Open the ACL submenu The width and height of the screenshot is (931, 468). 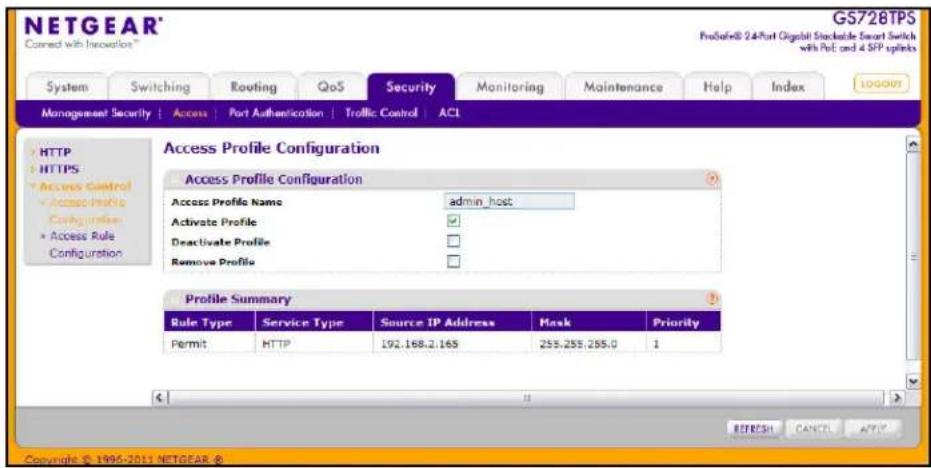tap(449, 113)
